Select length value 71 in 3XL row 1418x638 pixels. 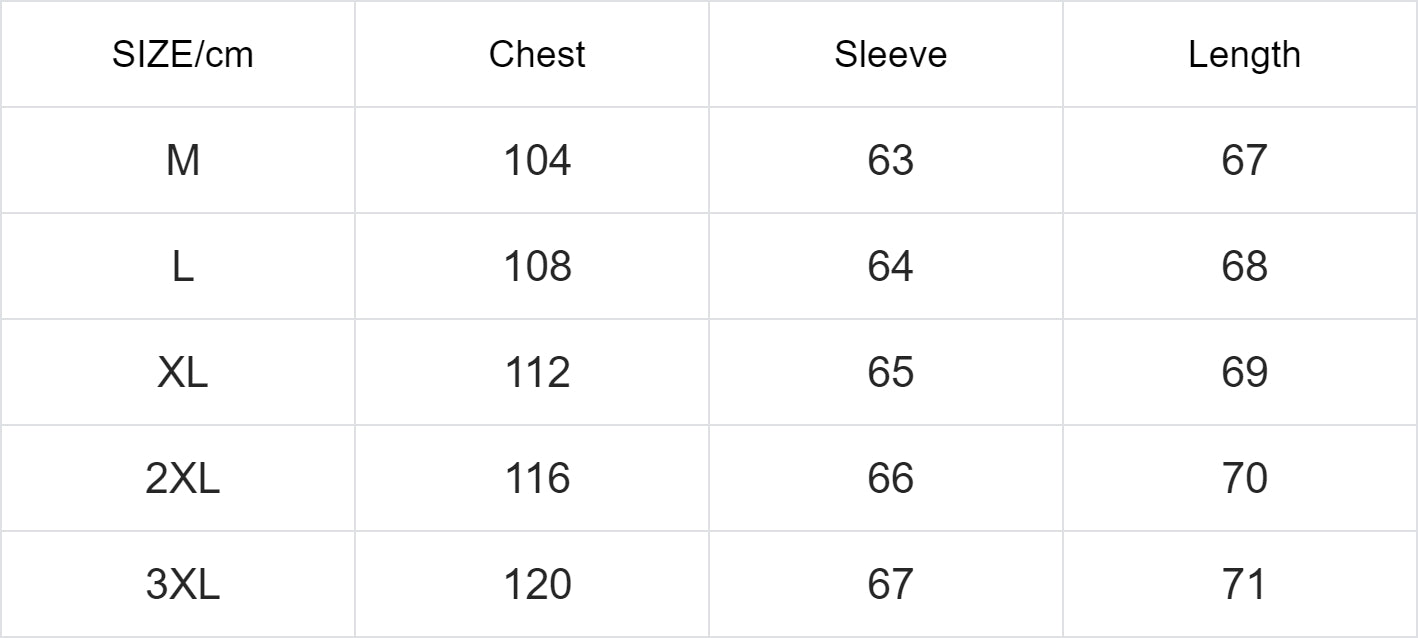(x=1244, y=584)
